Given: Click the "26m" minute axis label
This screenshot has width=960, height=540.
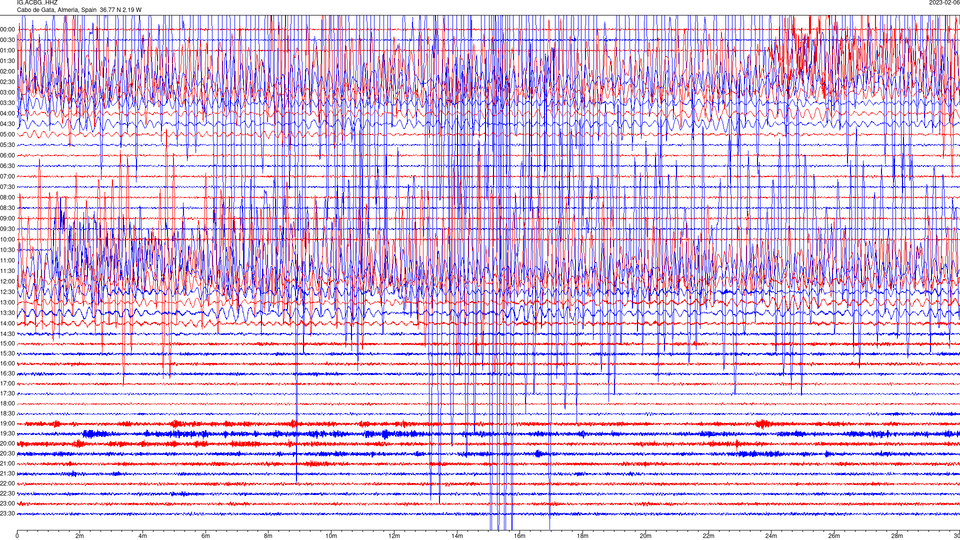Looking at the screenshot, I should point(834,536).
